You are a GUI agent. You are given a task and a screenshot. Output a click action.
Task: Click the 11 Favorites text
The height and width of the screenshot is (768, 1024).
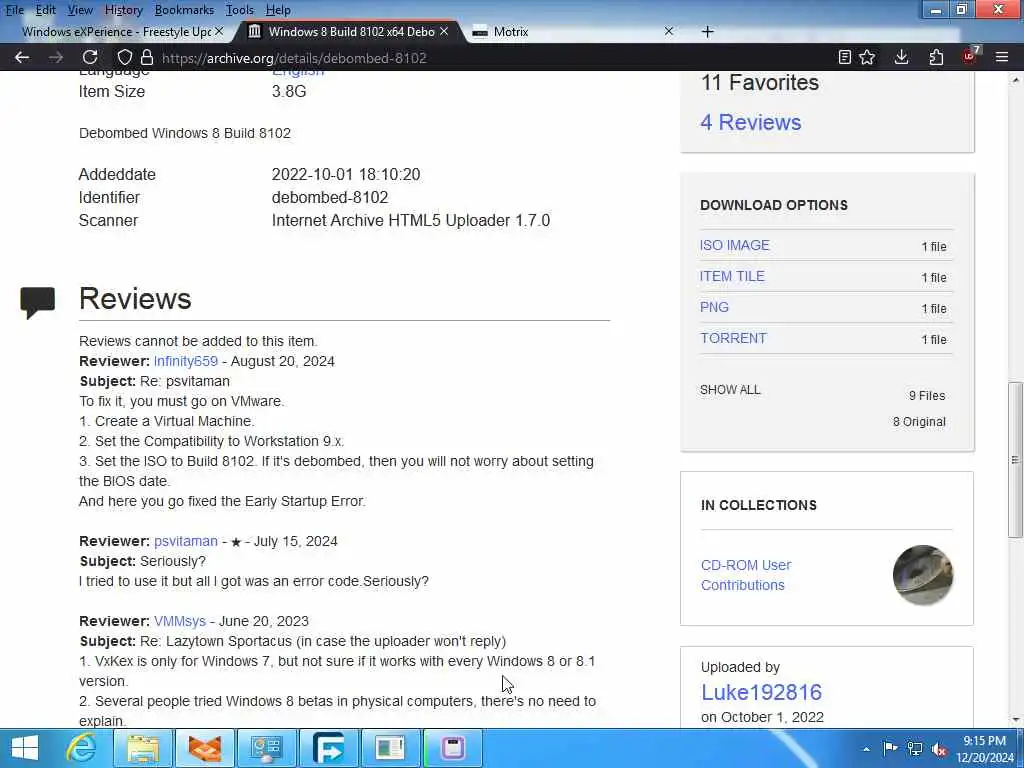760,82
